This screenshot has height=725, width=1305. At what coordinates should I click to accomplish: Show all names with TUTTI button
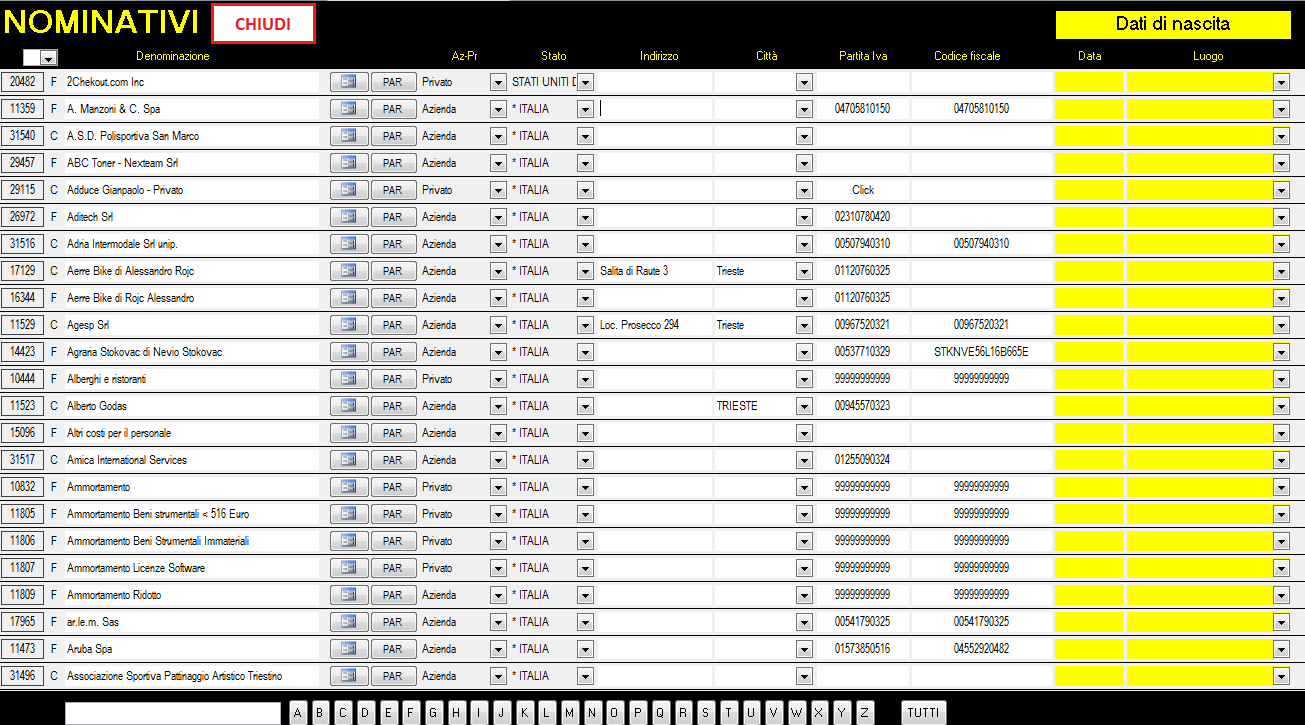tap(924, 712)
